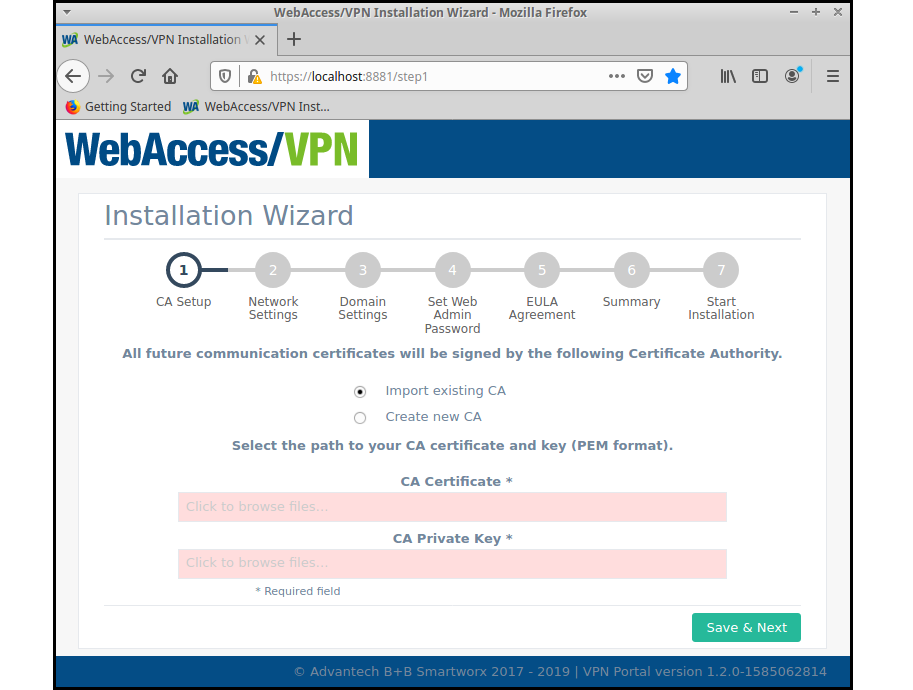Viewport: 913px width, 690px height.
Task: Jump to step 4 Set Web Admin Password
Action: click(x=452, y=270)
